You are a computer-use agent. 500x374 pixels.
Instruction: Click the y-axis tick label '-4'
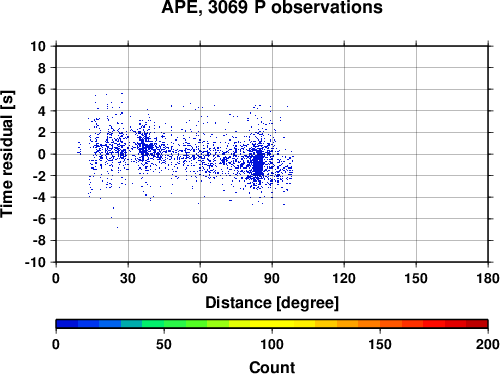(39, 198)
